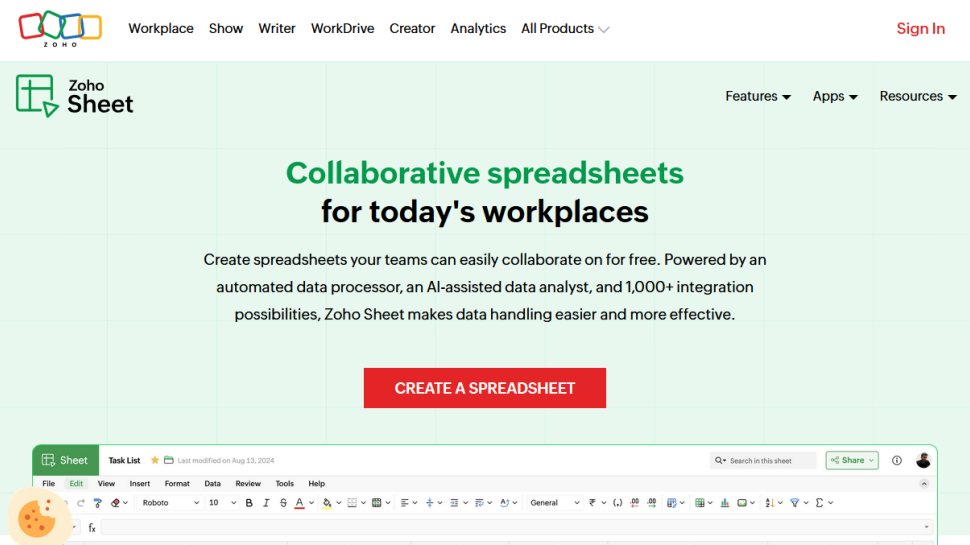Click the merge cells icon
The width and height of the screenshot is (970, 545).
point(376,503)
